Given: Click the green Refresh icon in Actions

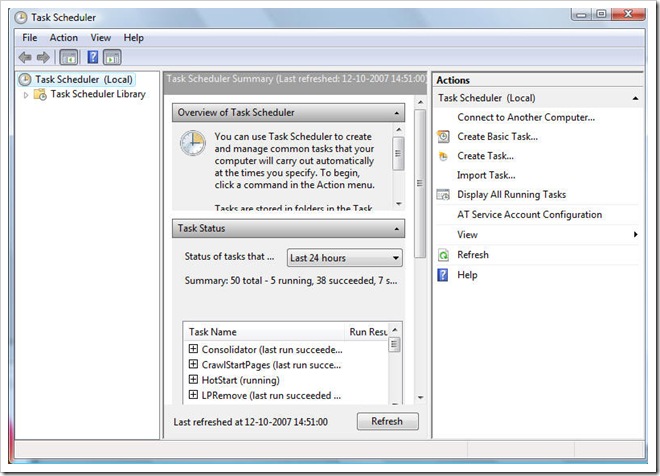Looking at the screenshot, I should click(443, 255).
